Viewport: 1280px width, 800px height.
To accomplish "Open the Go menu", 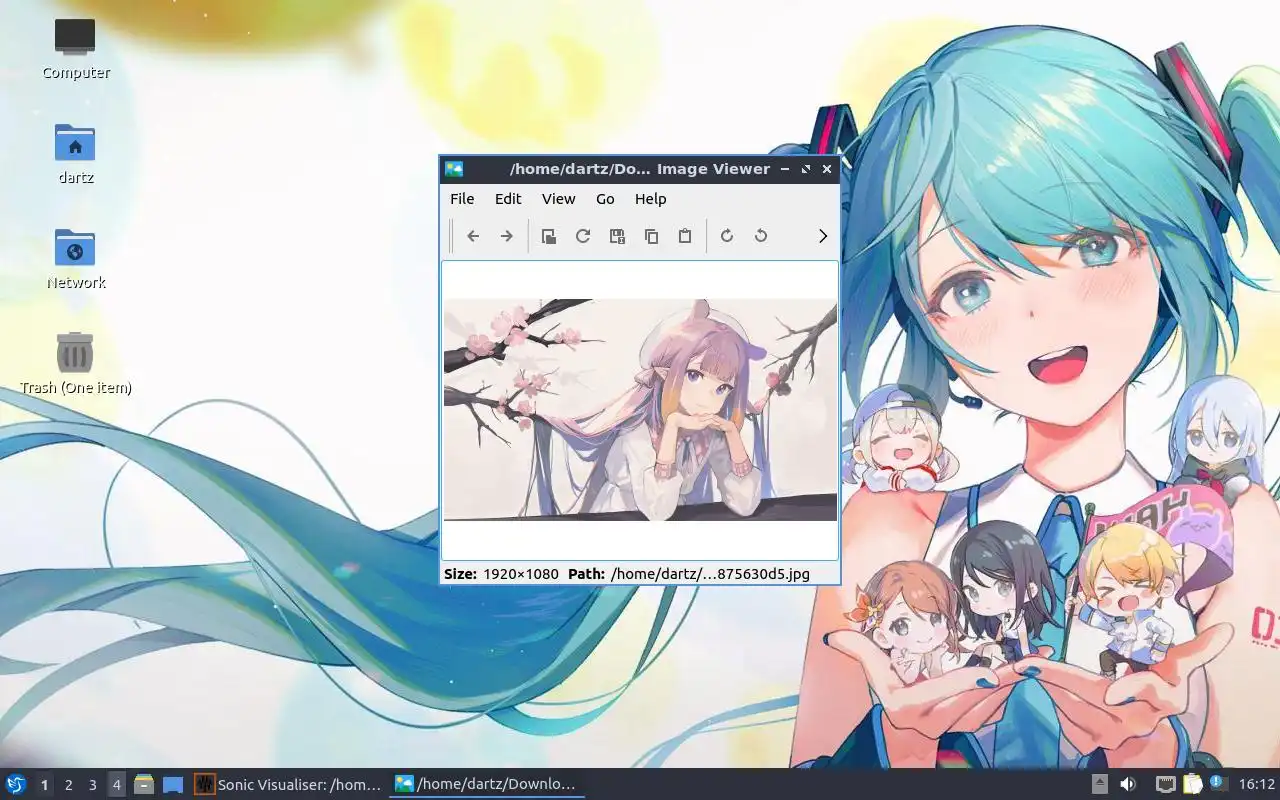I will click(605, 199).
